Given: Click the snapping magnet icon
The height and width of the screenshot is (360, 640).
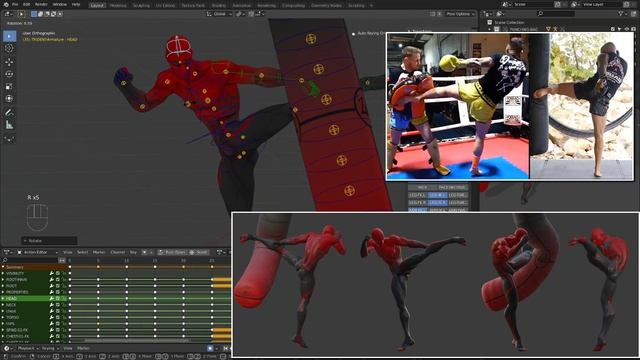Looking at the screenshot, I should click(251, 14).
